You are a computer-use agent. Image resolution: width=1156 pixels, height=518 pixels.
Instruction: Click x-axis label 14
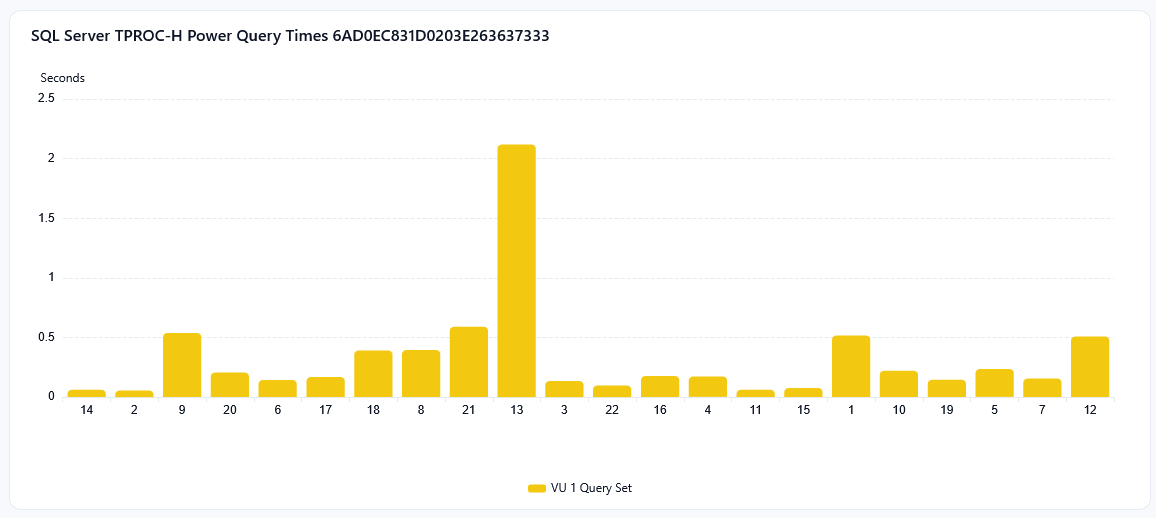tap(86, 411)
